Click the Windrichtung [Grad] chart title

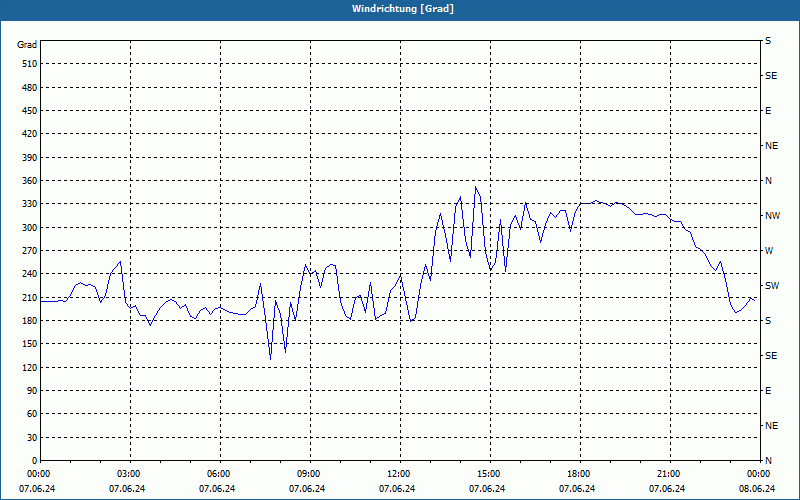(403, 9)
